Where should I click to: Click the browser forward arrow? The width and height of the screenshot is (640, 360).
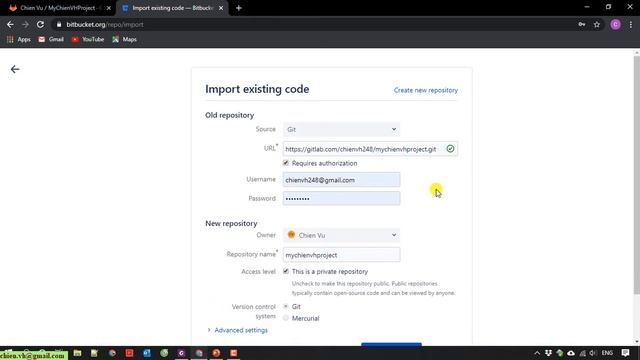point(25,24)
